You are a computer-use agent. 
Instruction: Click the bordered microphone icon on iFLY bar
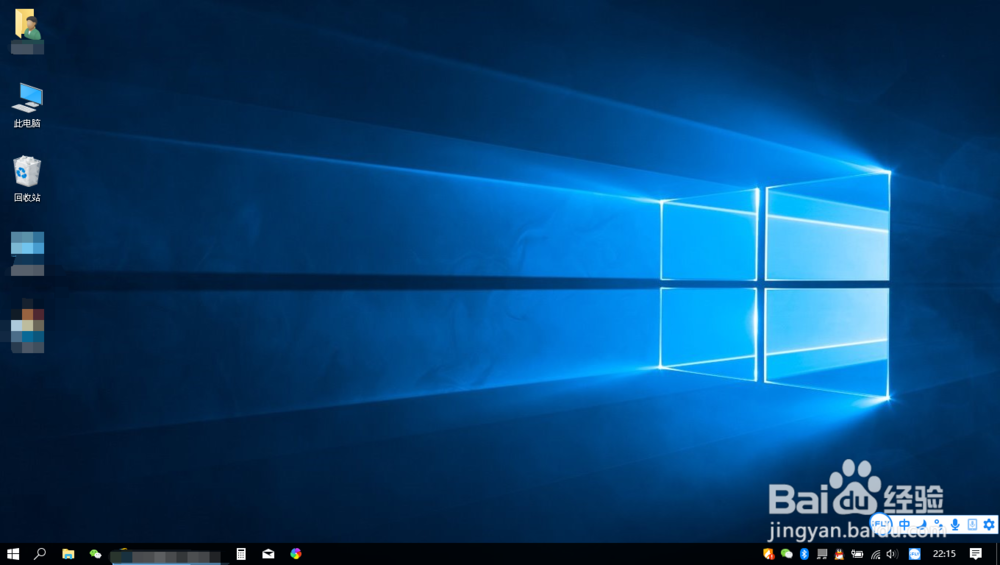coord(972,524)
